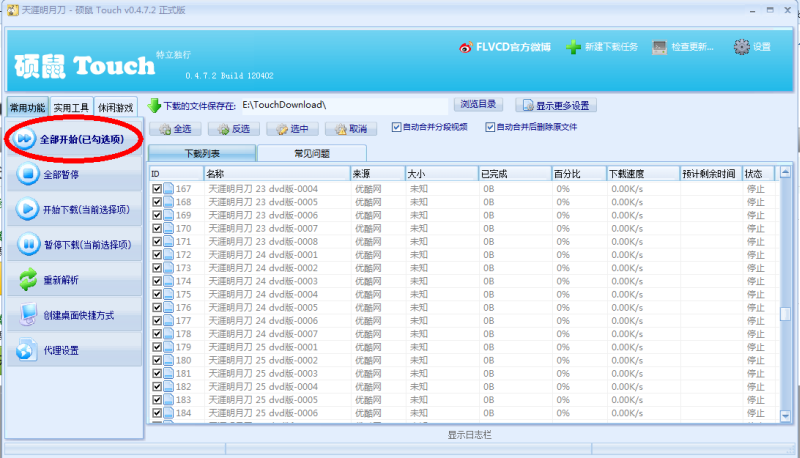The image size is (800, 458).
Task: Click 开始下载(当前选择项) play icon
Action: 28,209
